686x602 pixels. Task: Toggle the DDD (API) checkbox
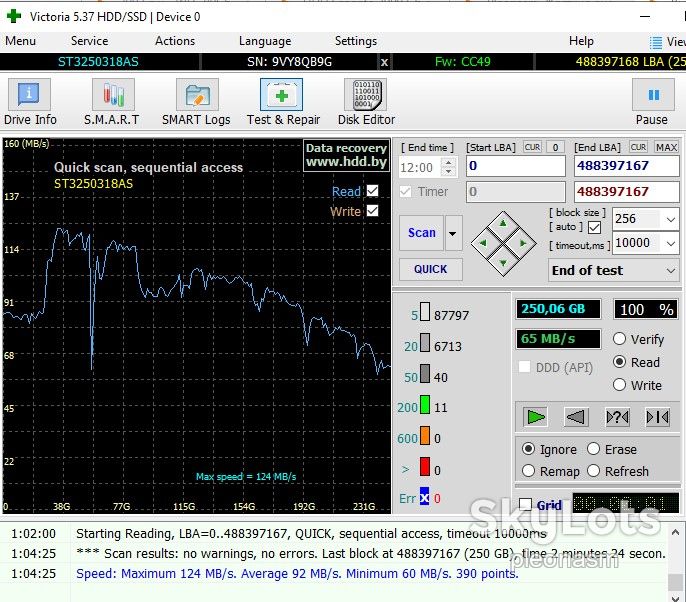point(524,367)
